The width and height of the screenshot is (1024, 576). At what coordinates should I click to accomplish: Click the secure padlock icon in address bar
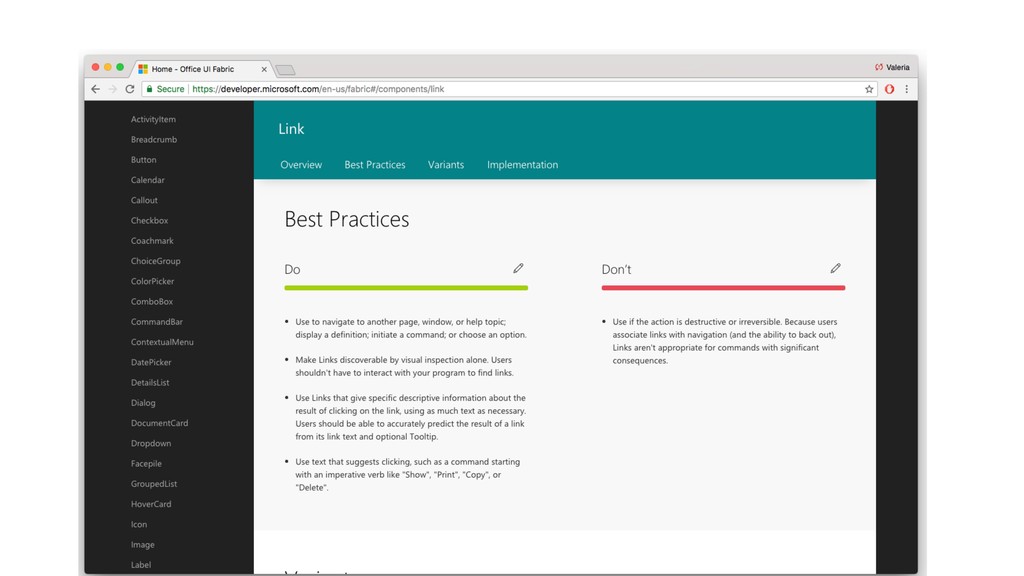pyautogui.click(x=150, y=89)
